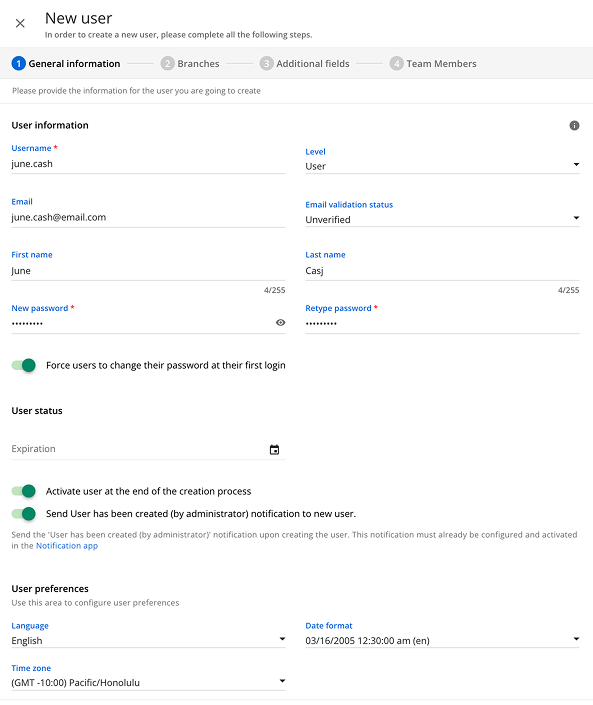Click the First name field

point(148,271)
